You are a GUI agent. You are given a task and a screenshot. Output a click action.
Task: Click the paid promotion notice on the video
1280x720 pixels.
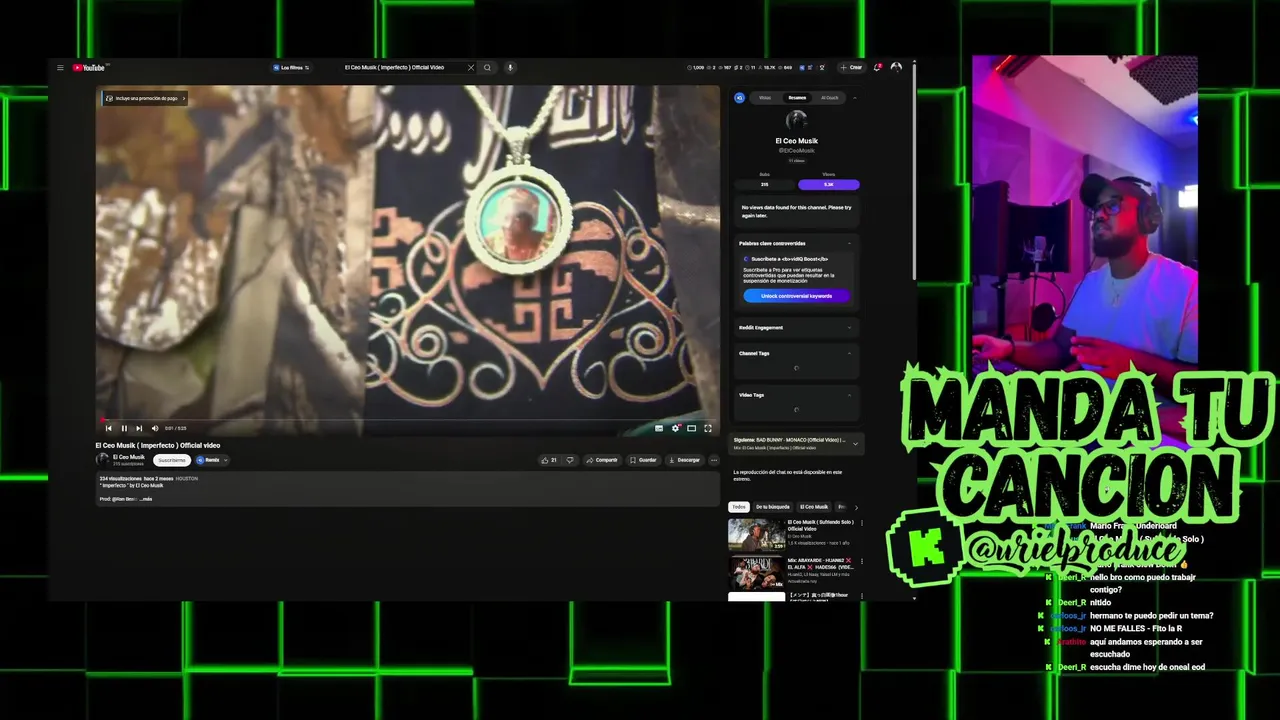pos(145,98)
